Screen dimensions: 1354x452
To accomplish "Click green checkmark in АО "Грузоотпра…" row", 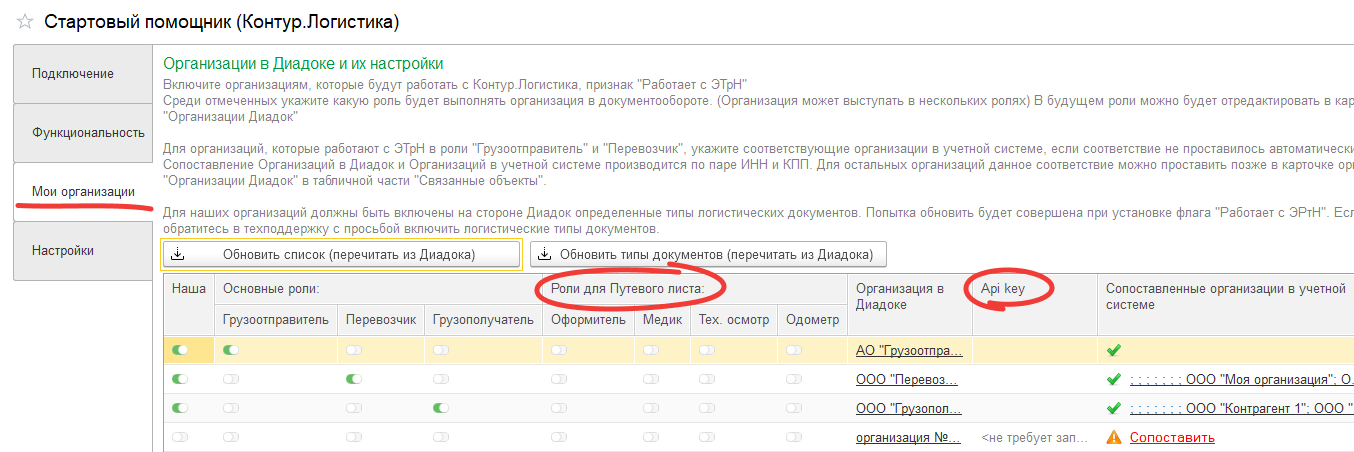I will (x=1114, y=351).
